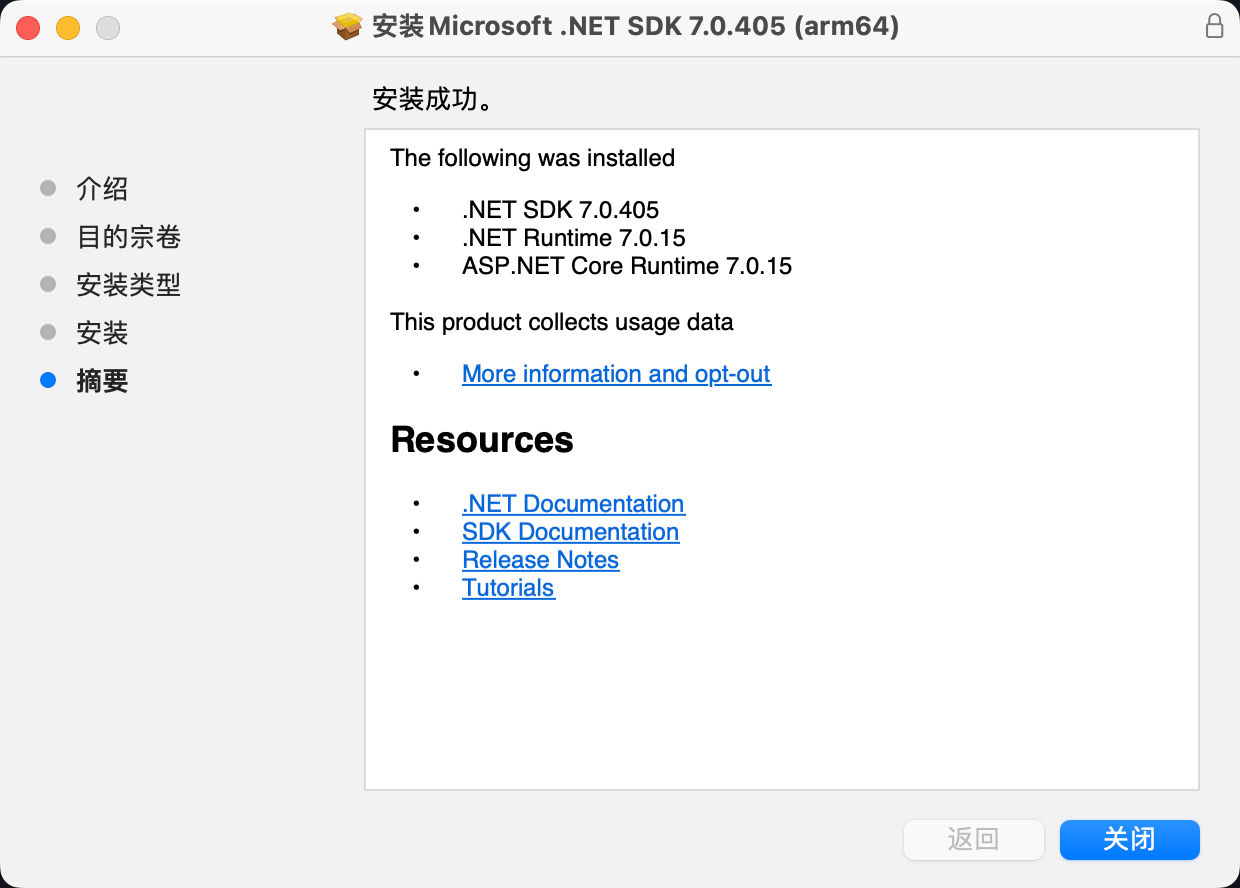Select the 介绍 step in the sidebar
This screenshot has height=888, width=1240.
pos(102,189)
